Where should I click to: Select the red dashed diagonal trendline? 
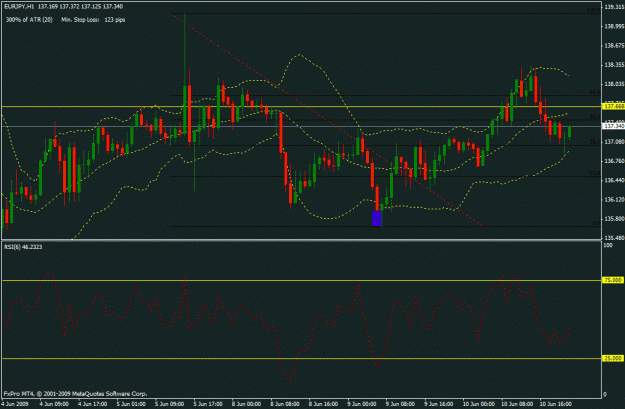tap(326, 120)
